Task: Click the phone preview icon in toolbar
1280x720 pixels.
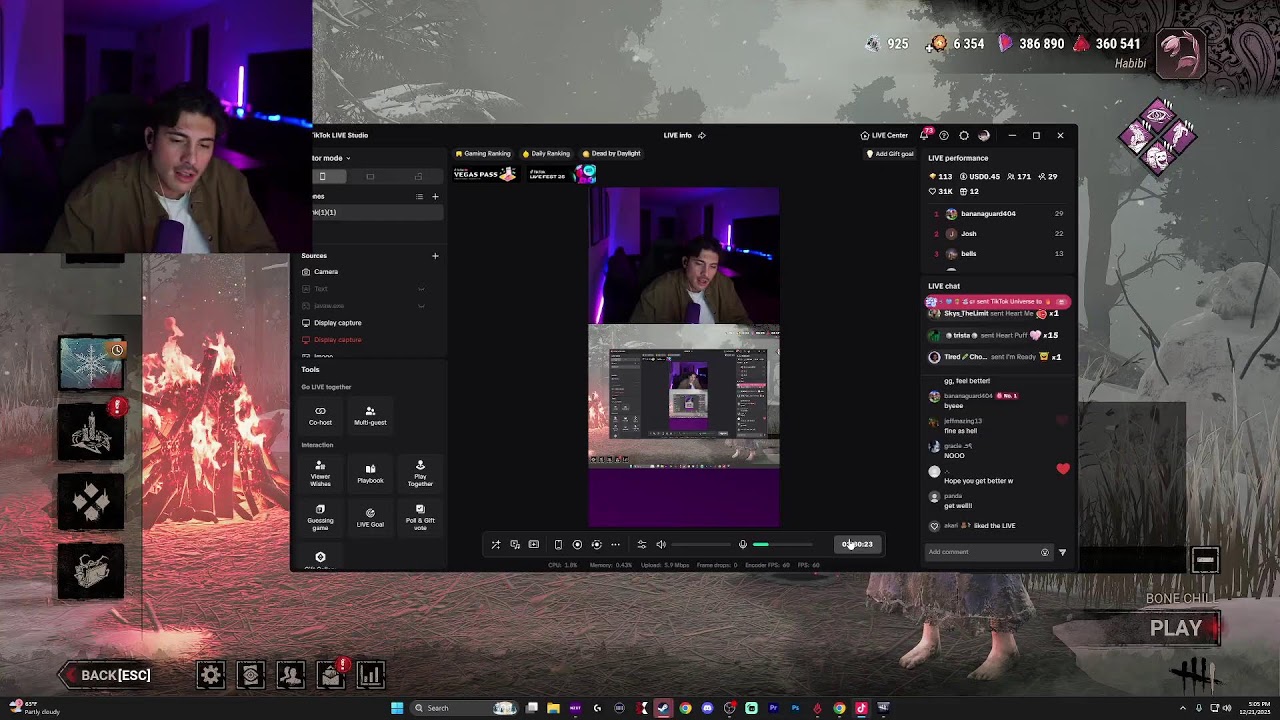Action: point(558,545)
